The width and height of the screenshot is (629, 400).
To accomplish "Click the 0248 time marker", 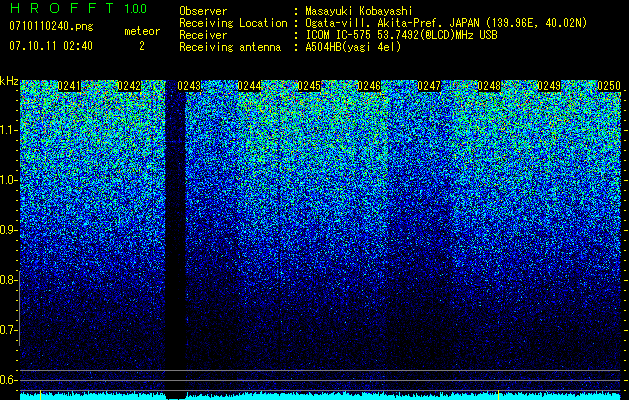I will point(489,86).
